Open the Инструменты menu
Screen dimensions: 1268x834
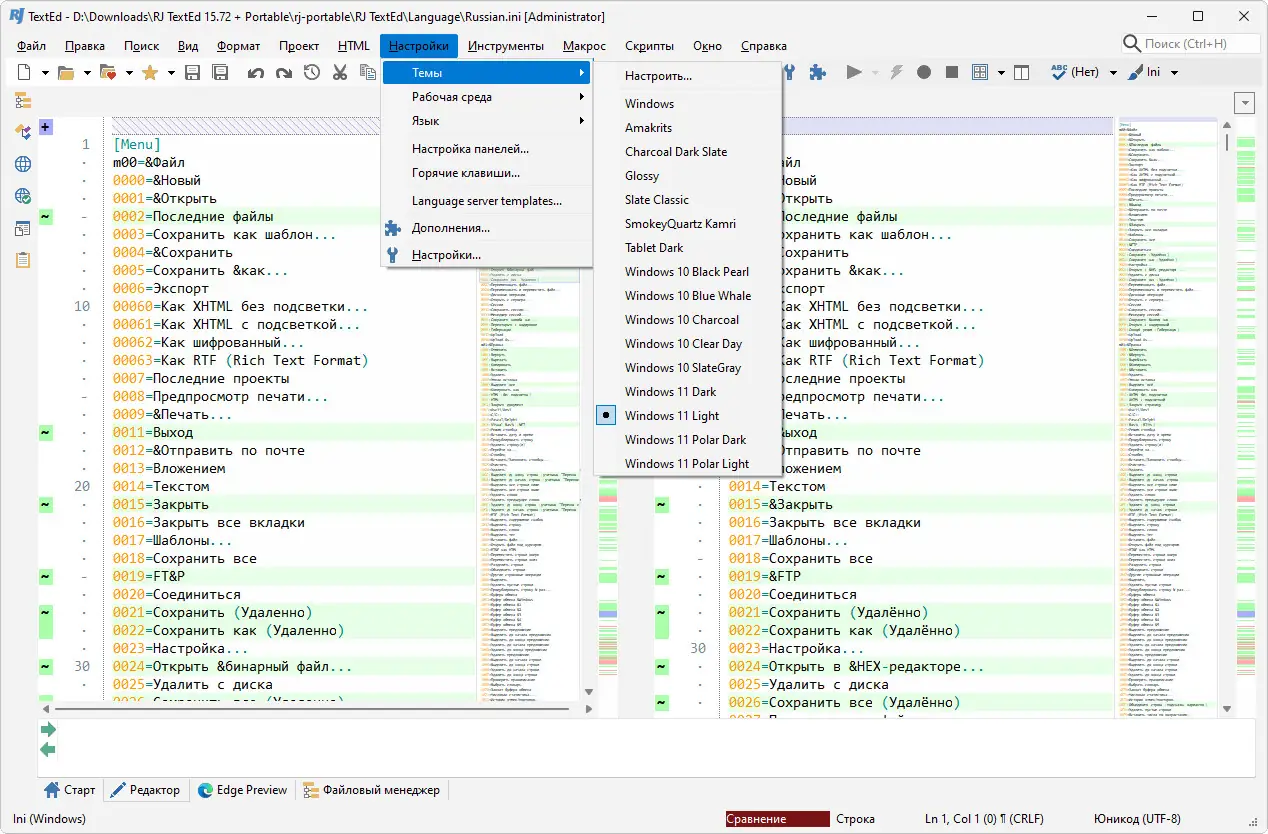(505, 46)
